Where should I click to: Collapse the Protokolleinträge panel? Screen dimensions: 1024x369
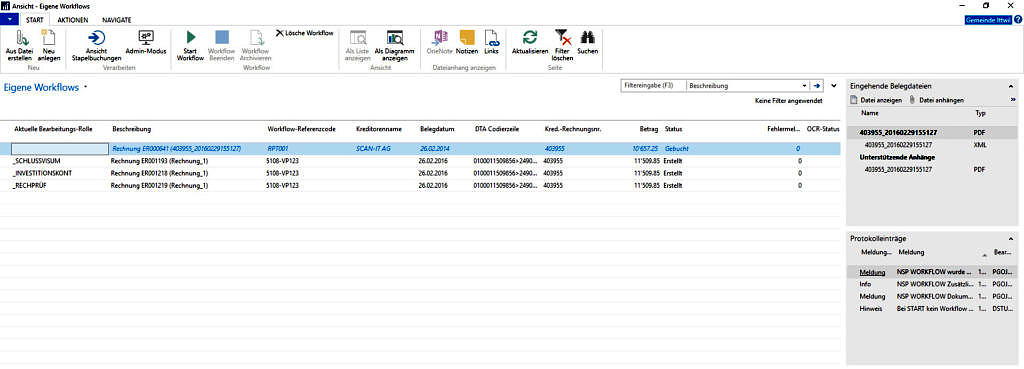click(1011, 238)
